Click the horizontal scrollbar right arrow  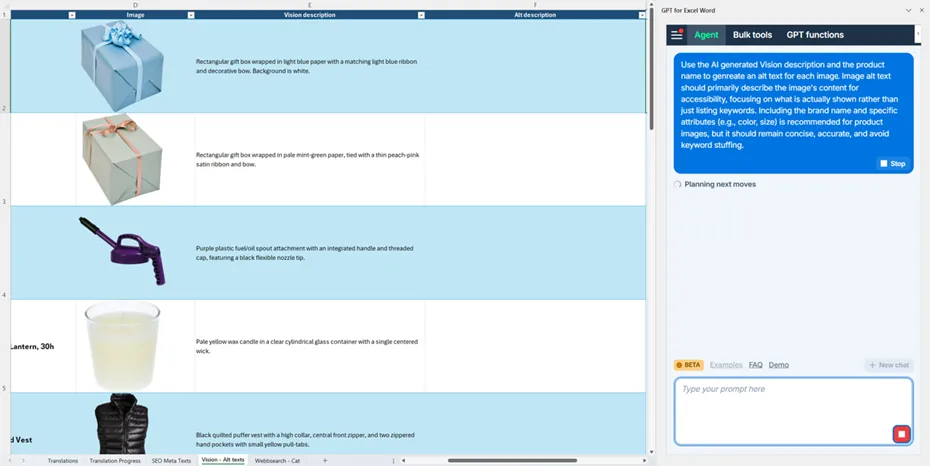[x=645, y=460]
